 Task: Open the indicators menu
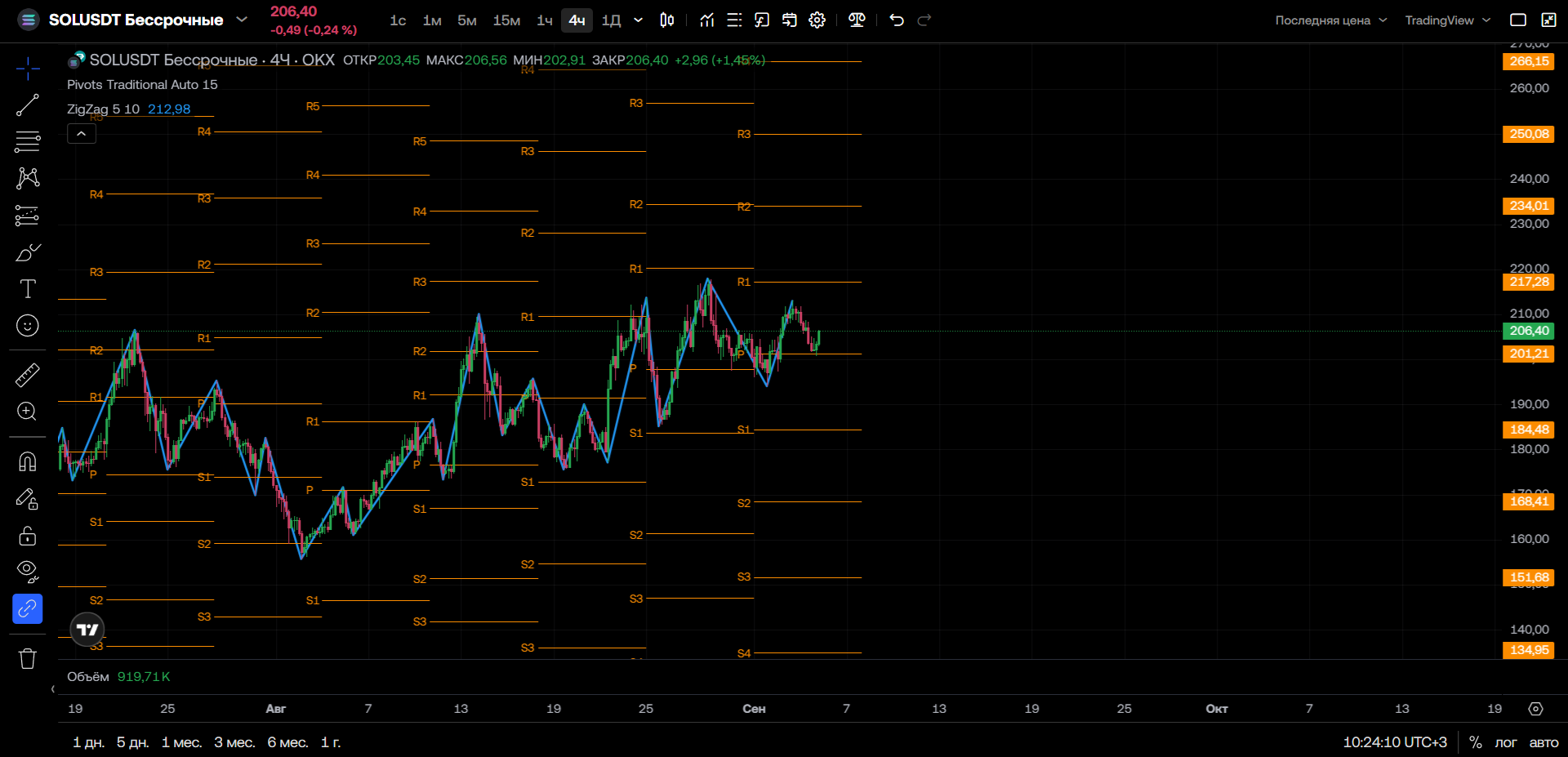pyautogui.click(x=707, y=20)
